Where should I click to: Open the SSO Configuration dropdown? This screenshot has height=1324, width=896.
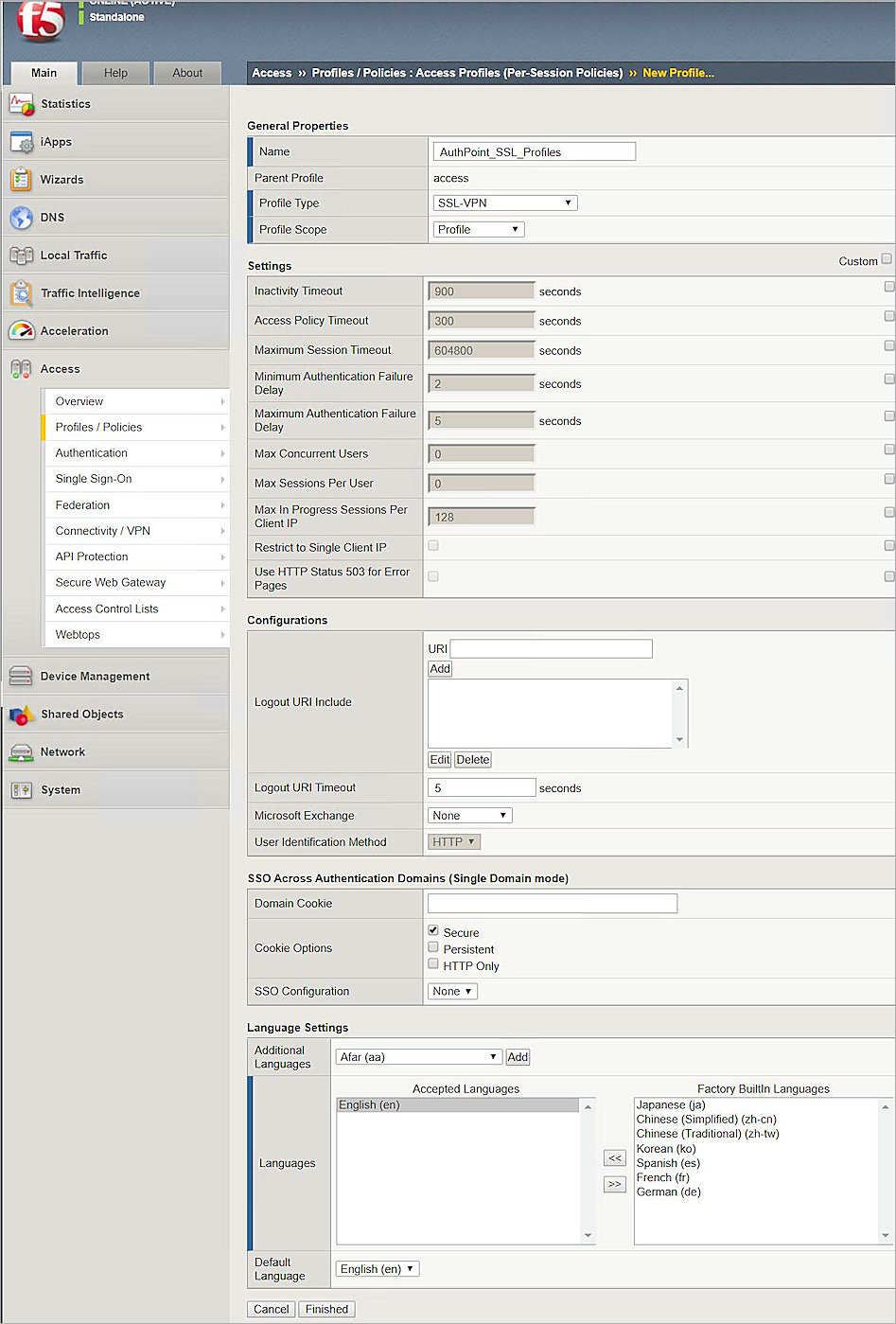click(x=451, y=991)
